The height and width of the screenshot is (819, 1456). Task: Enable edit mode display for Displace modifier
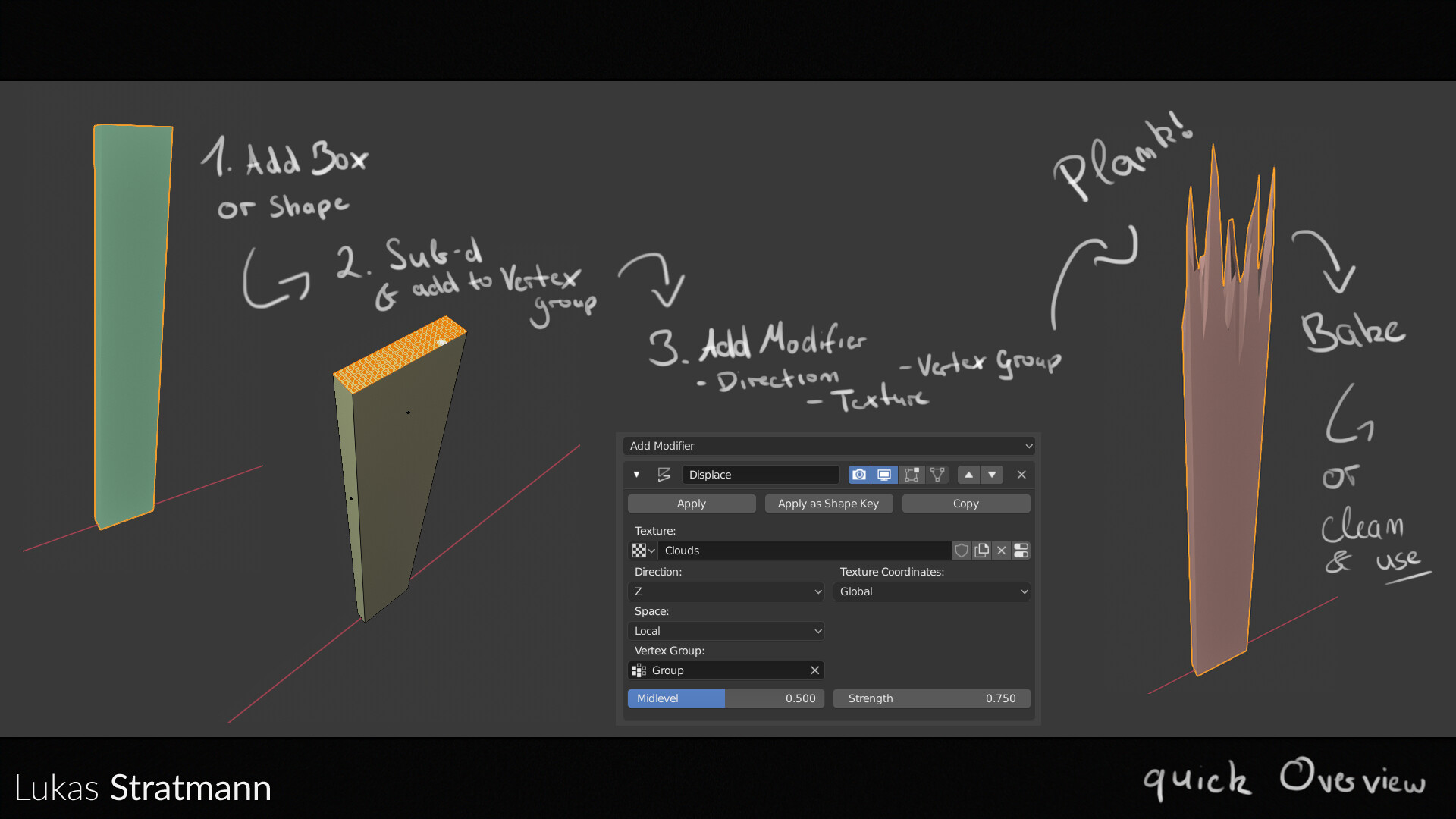tap(912, 475)
